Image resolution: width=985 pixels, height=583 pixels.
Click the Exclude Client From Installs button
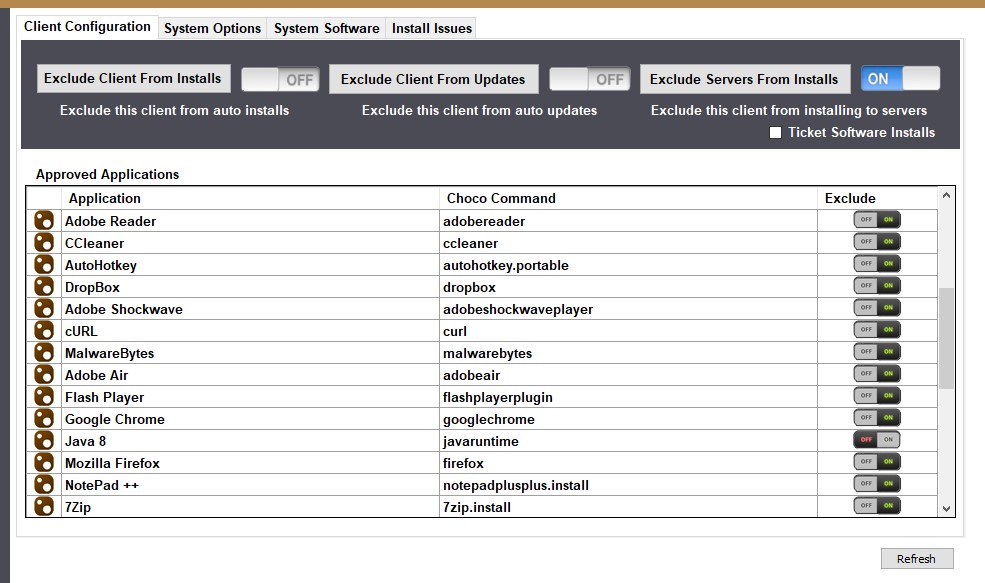tap(133, 79)
